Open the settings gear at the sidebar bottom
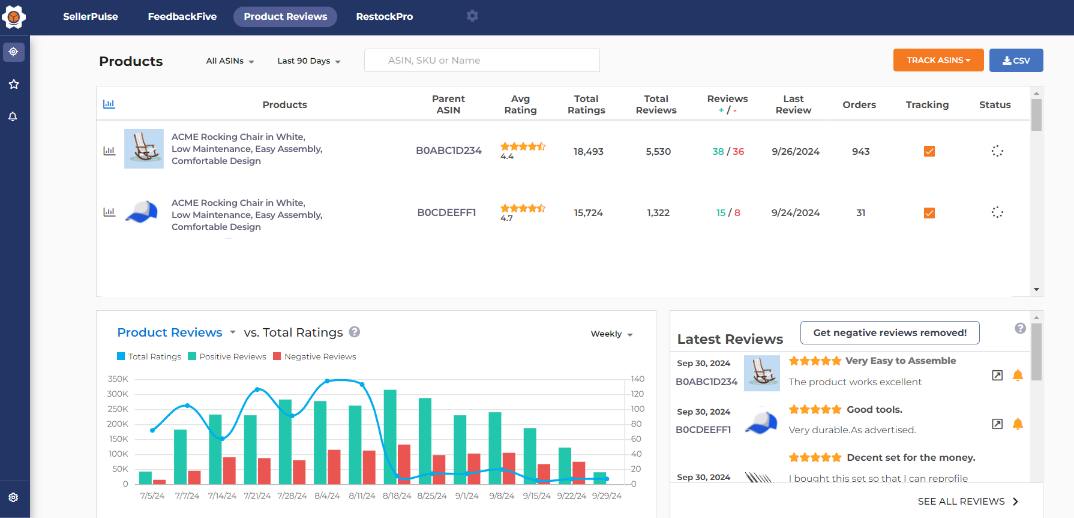The height and width of the screenshot is (518, 1074). click(x=13, y=497)
